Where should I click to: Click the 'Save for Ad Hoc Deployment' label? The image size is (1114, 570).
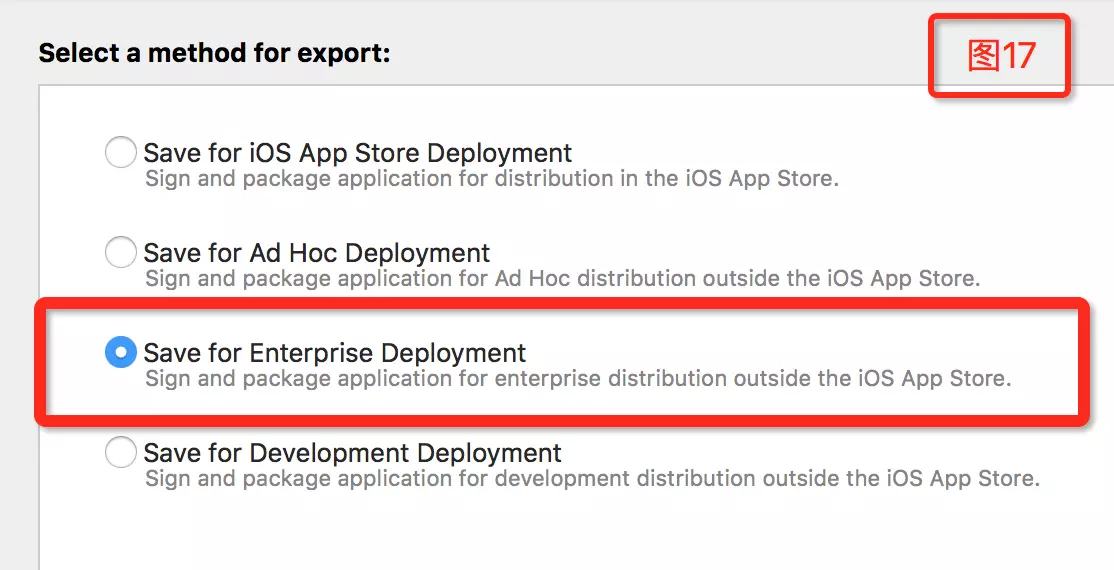(x=316, y=252)
